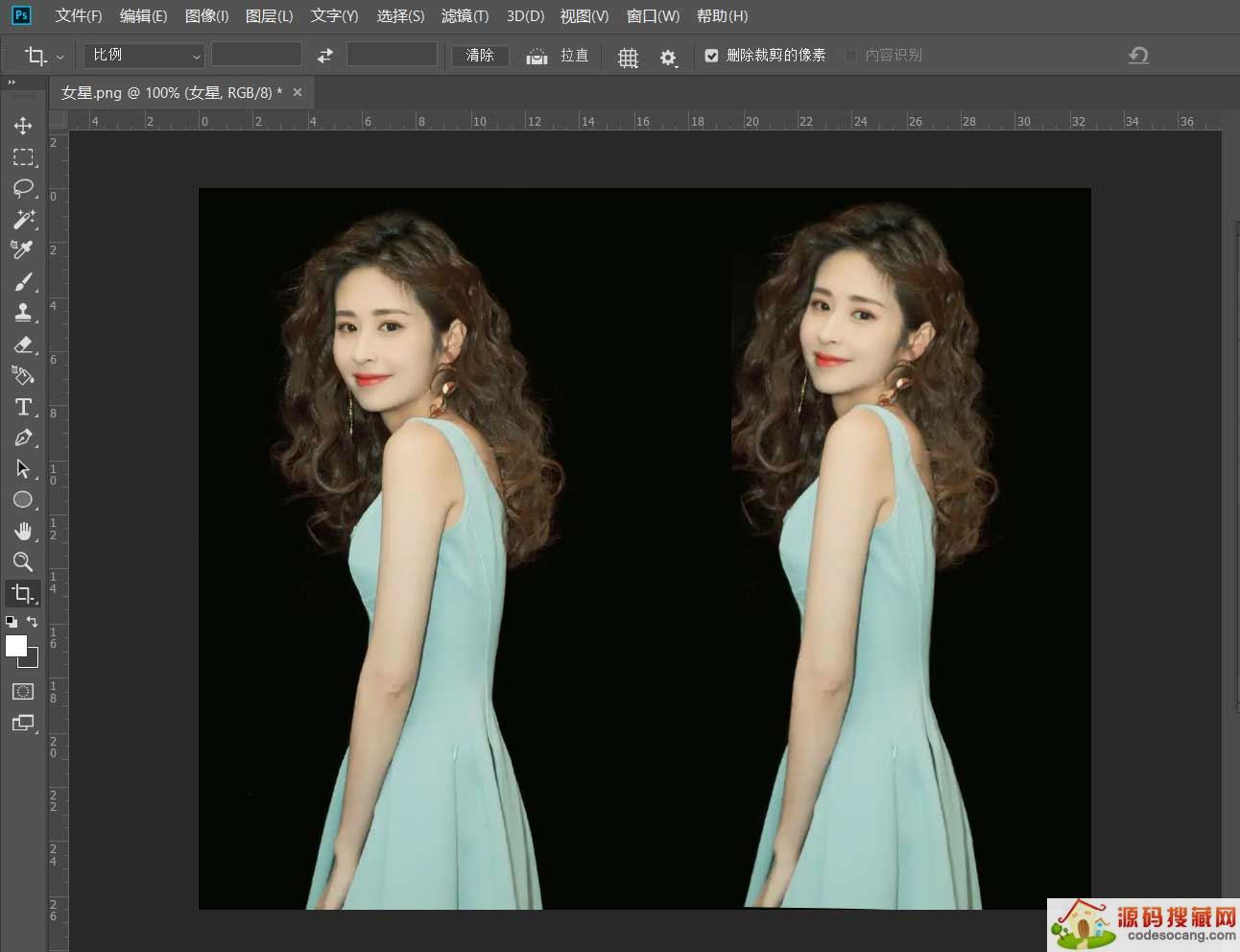Click the 清除 clear button
Image resolution: width=1240 pixels, height=952 pixels.
tap(480, 56)
